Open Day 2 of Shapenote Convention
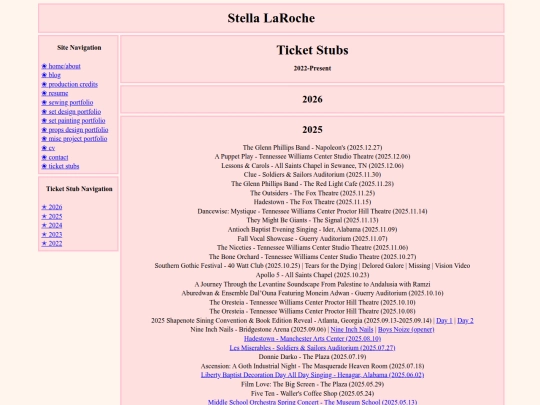The width and height of the screenshot is (540, 405). pyautogui.click(x=465, y=321)
